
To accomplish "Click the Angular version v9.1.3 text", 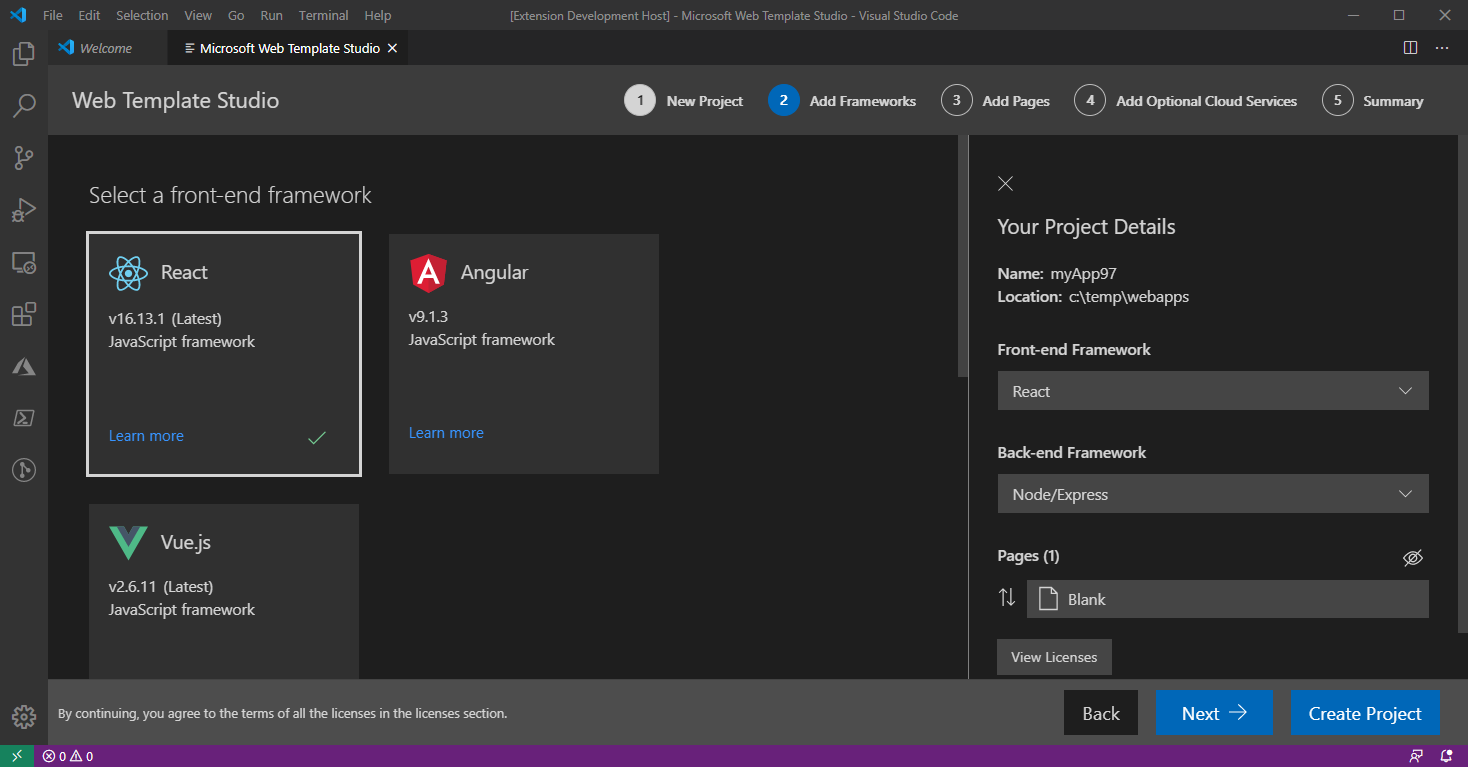I will (428, 316).
